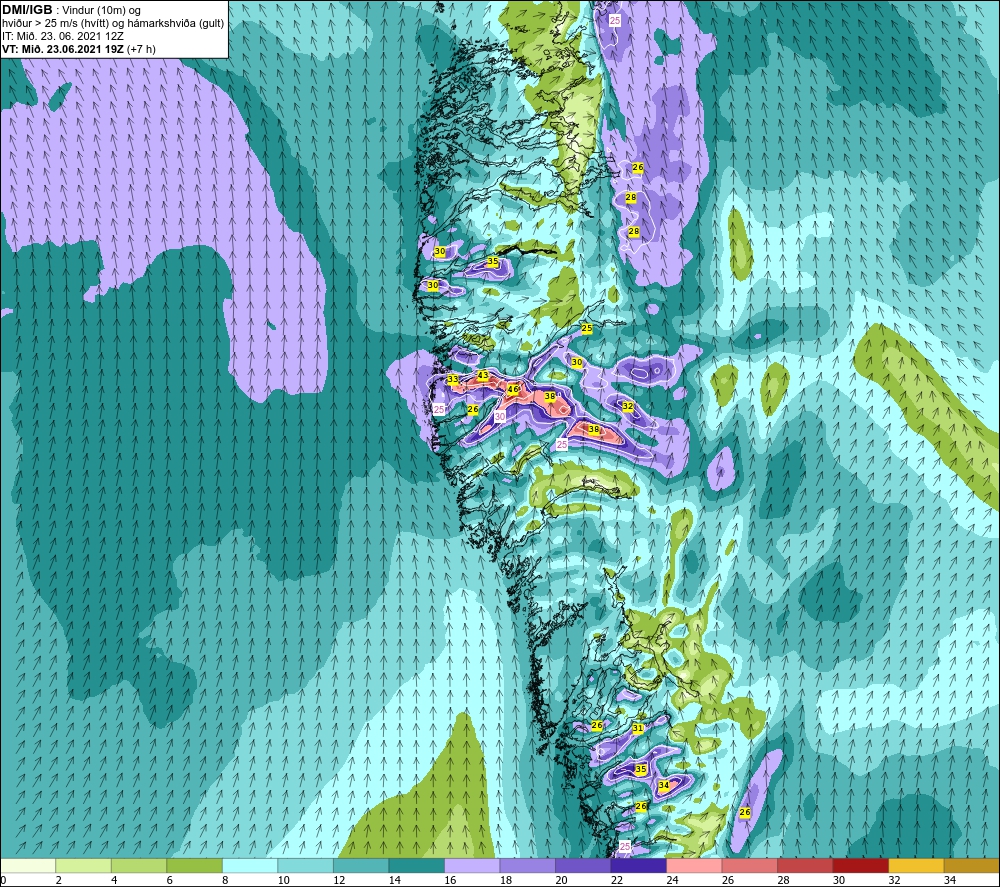Select the yellow gust label '31'
This screenshot has height=887, width=1000.
pyautogui.click(x=638, y=728)
